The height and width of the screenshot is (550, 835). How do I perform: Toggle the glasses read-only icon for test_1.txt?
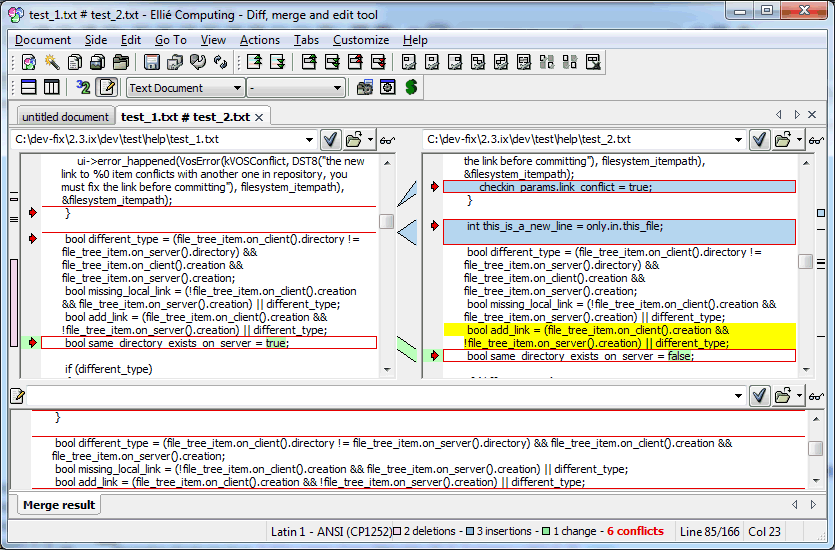(x=387, y=141)
